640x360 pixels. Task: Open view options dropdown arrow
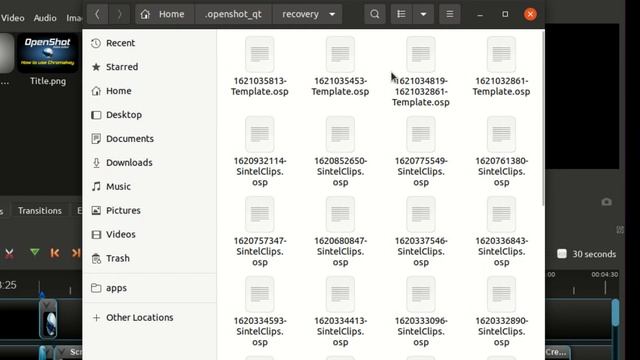click(x=423, y=14)
